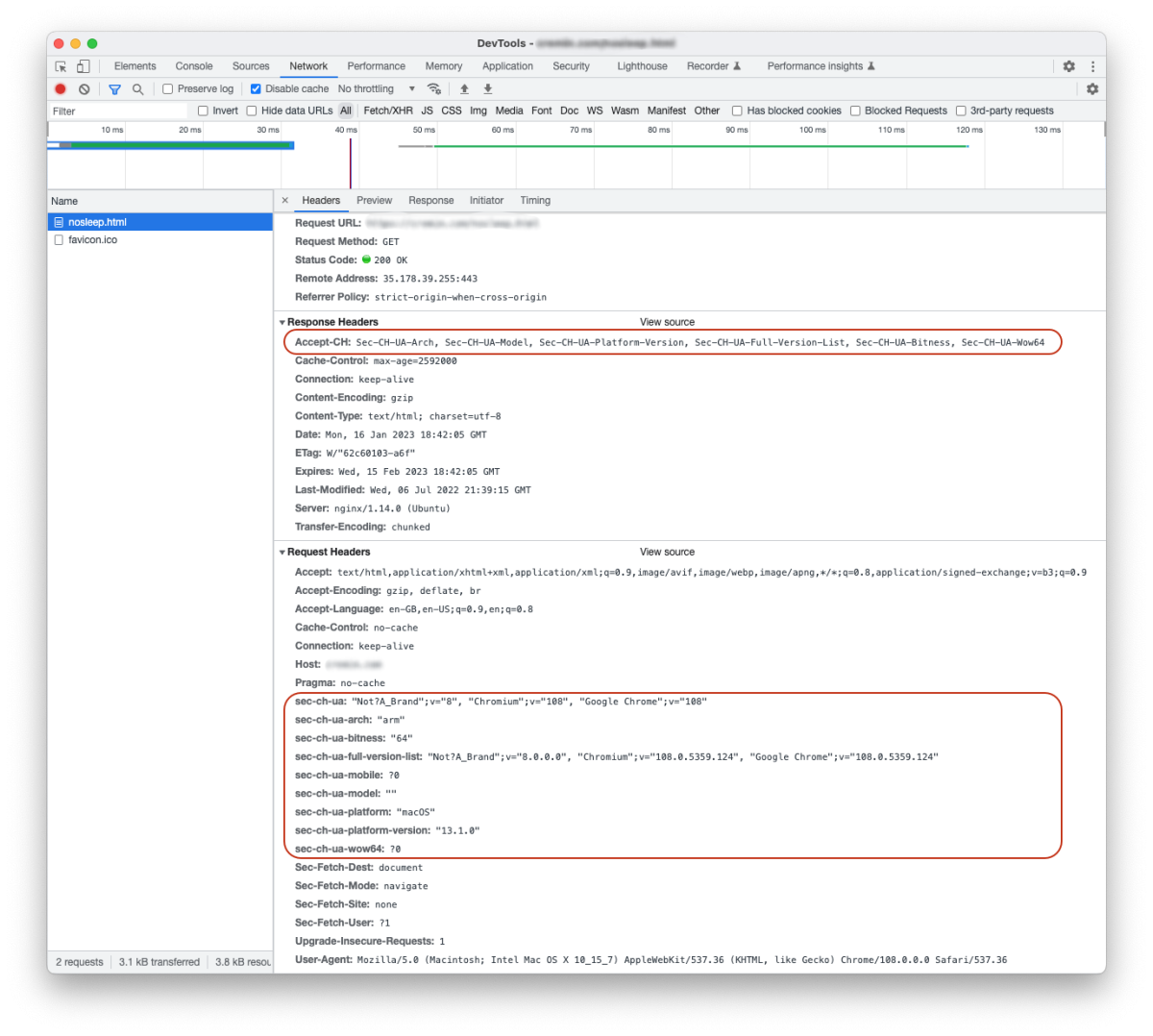
Task: Collapse the Request Headers section
Action: coord(282,552)
